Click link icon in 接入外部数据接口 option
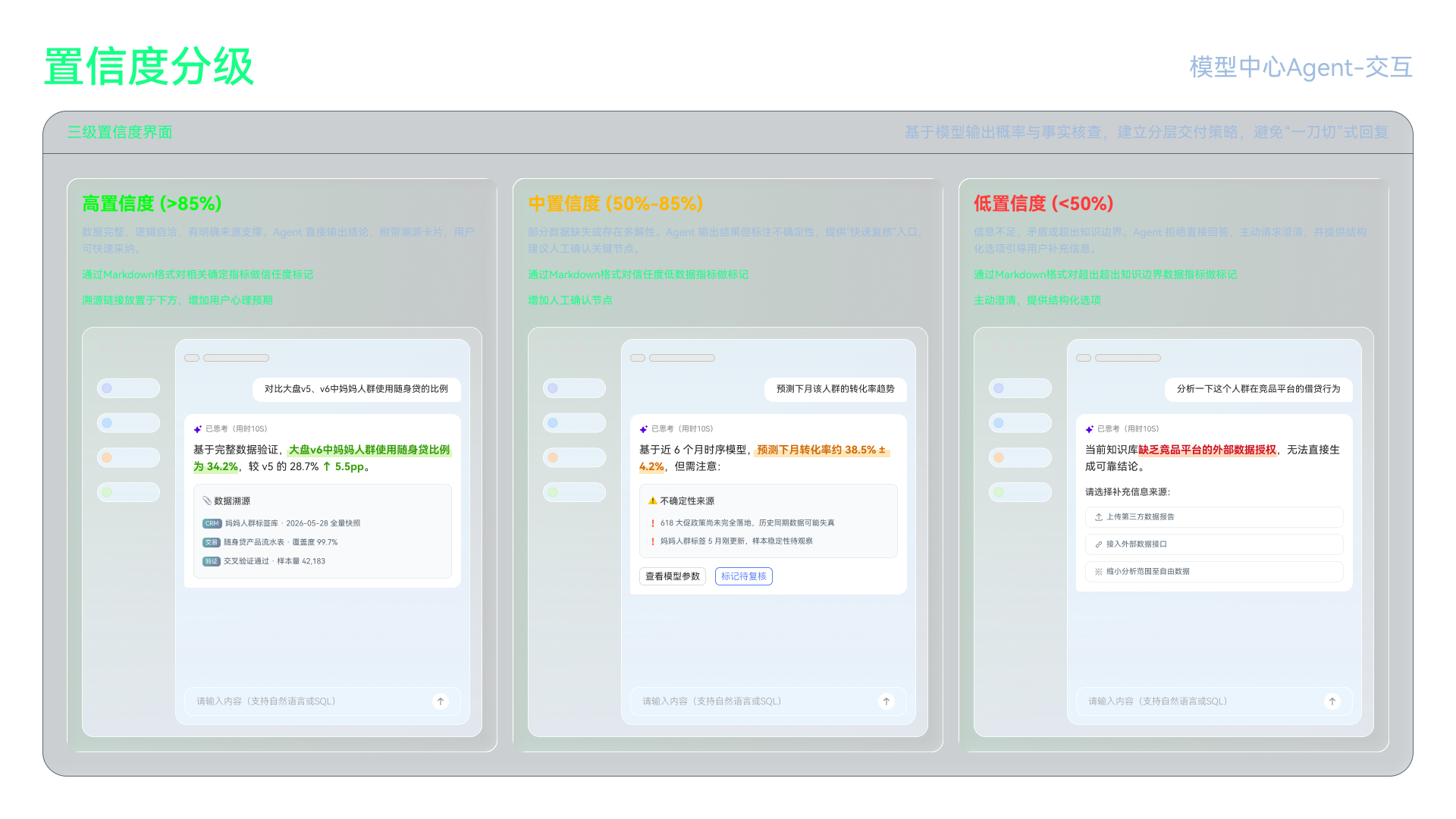Image resolution: width=1456 pixels, height=819 pixels. coord(1099,544)
